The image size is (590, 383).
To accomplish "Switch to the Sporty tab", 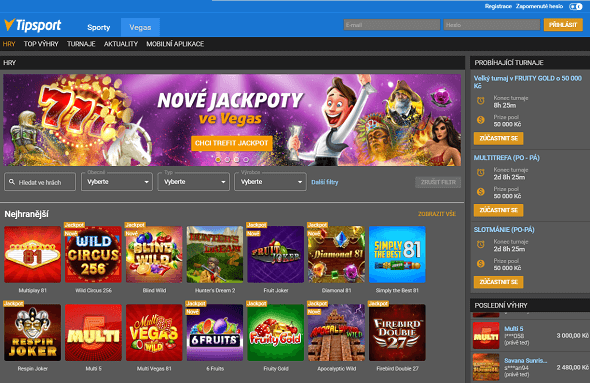I will pyautogui.click(x=99, y=27).
